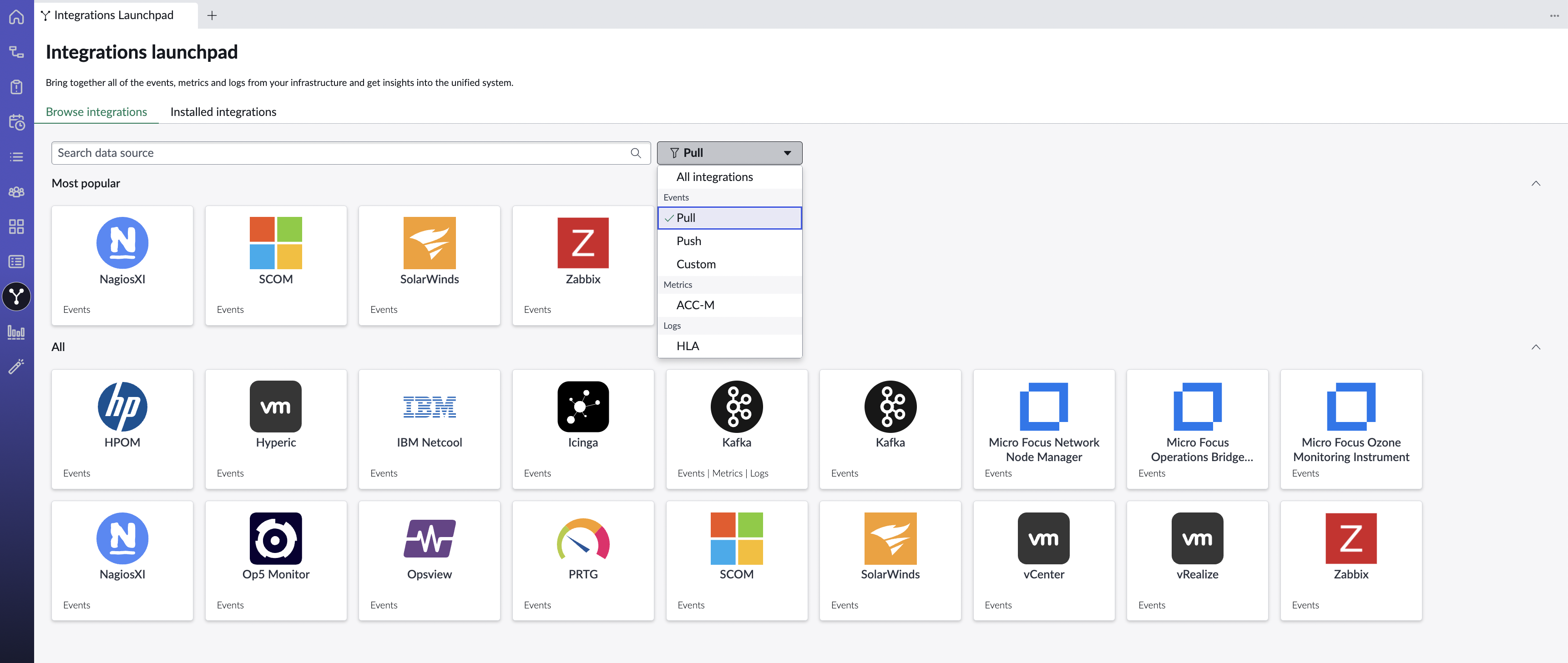
Task: Click the Icinga logo
Action: point(583,407)
